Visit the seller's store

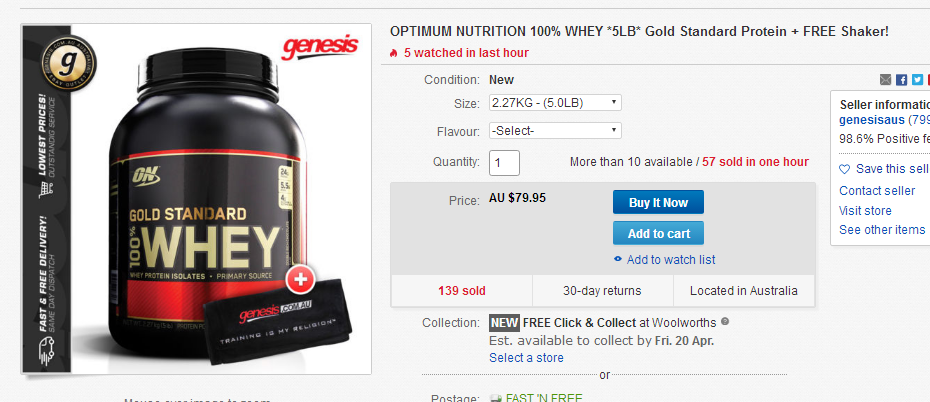tap(865, 210)
